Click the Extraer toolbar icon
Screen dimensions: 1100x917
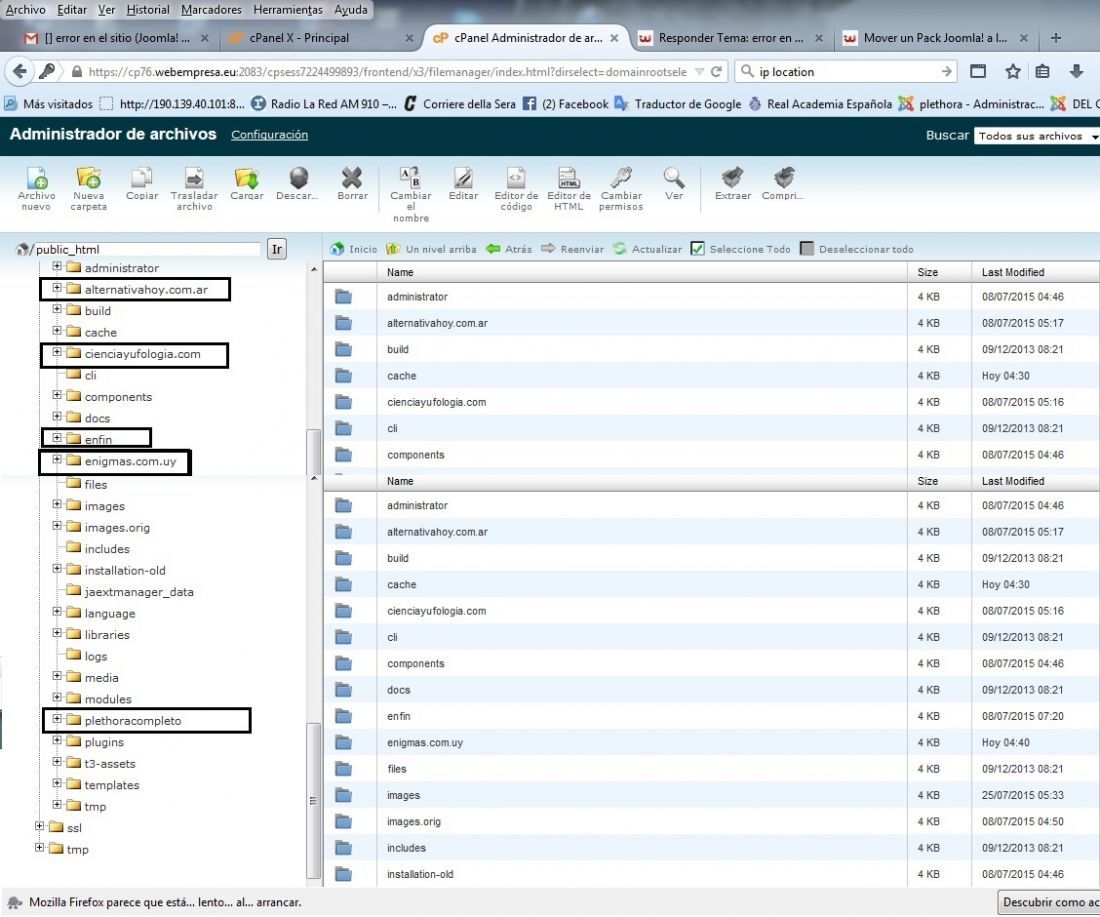pos(733,184)
